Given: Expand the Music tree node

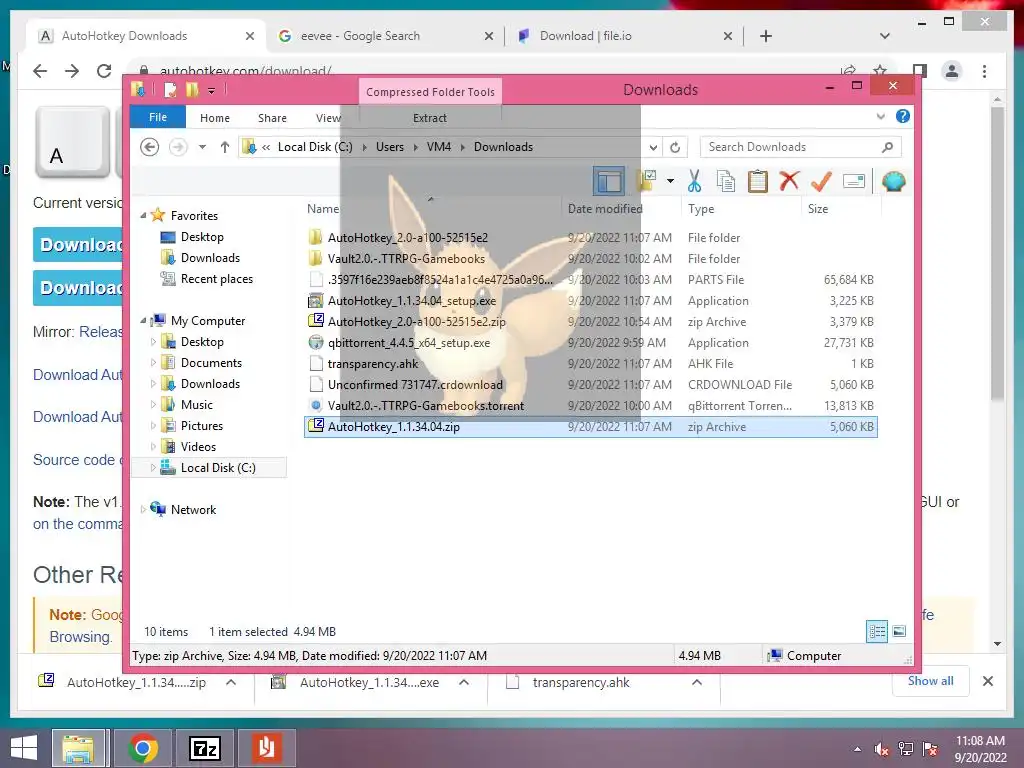Looking at the screenshot, I should point(153,404).
